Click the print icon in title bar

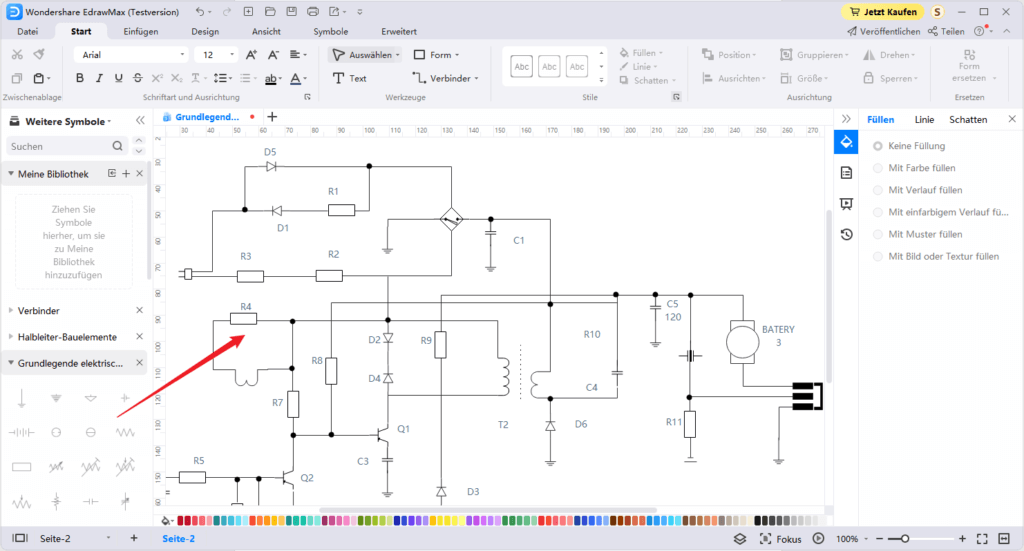coord(313,11)
